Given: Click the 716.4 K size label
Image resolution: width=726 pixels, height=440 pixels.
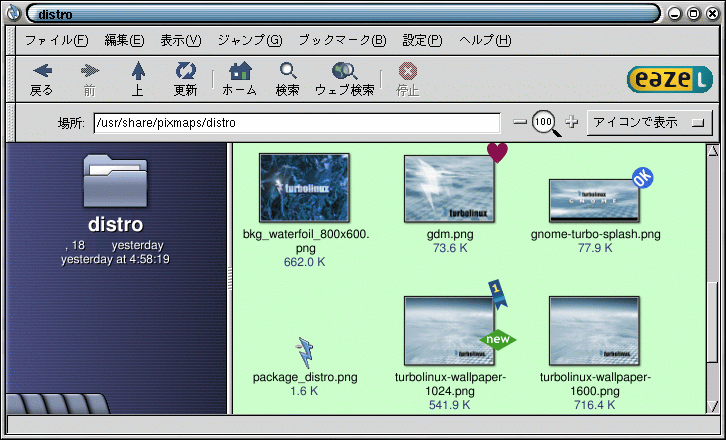Looking at the screenshot, I should [595, 405].
